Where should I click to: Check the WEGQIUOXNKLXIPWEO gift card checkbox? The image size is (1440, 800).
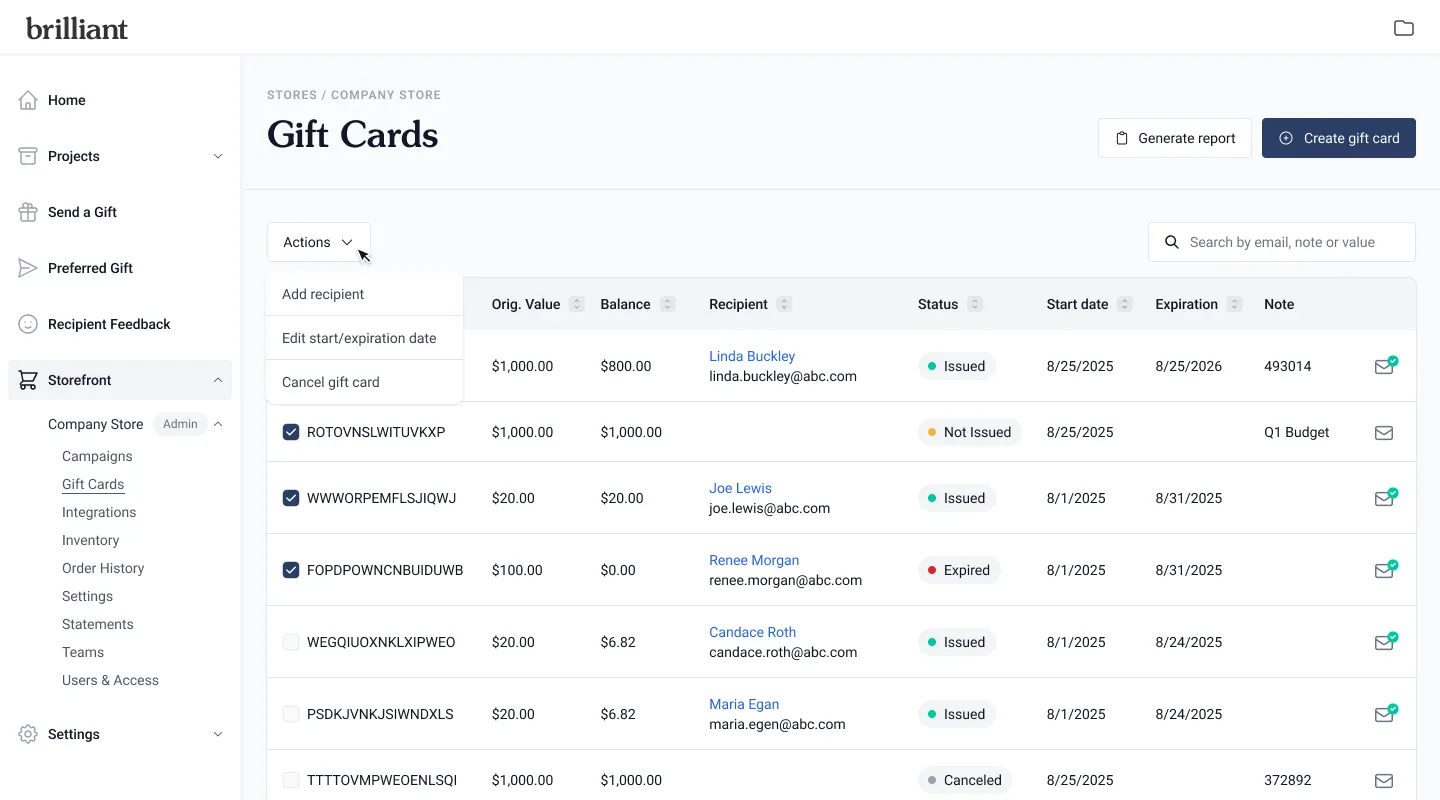(x=291, y=642)
